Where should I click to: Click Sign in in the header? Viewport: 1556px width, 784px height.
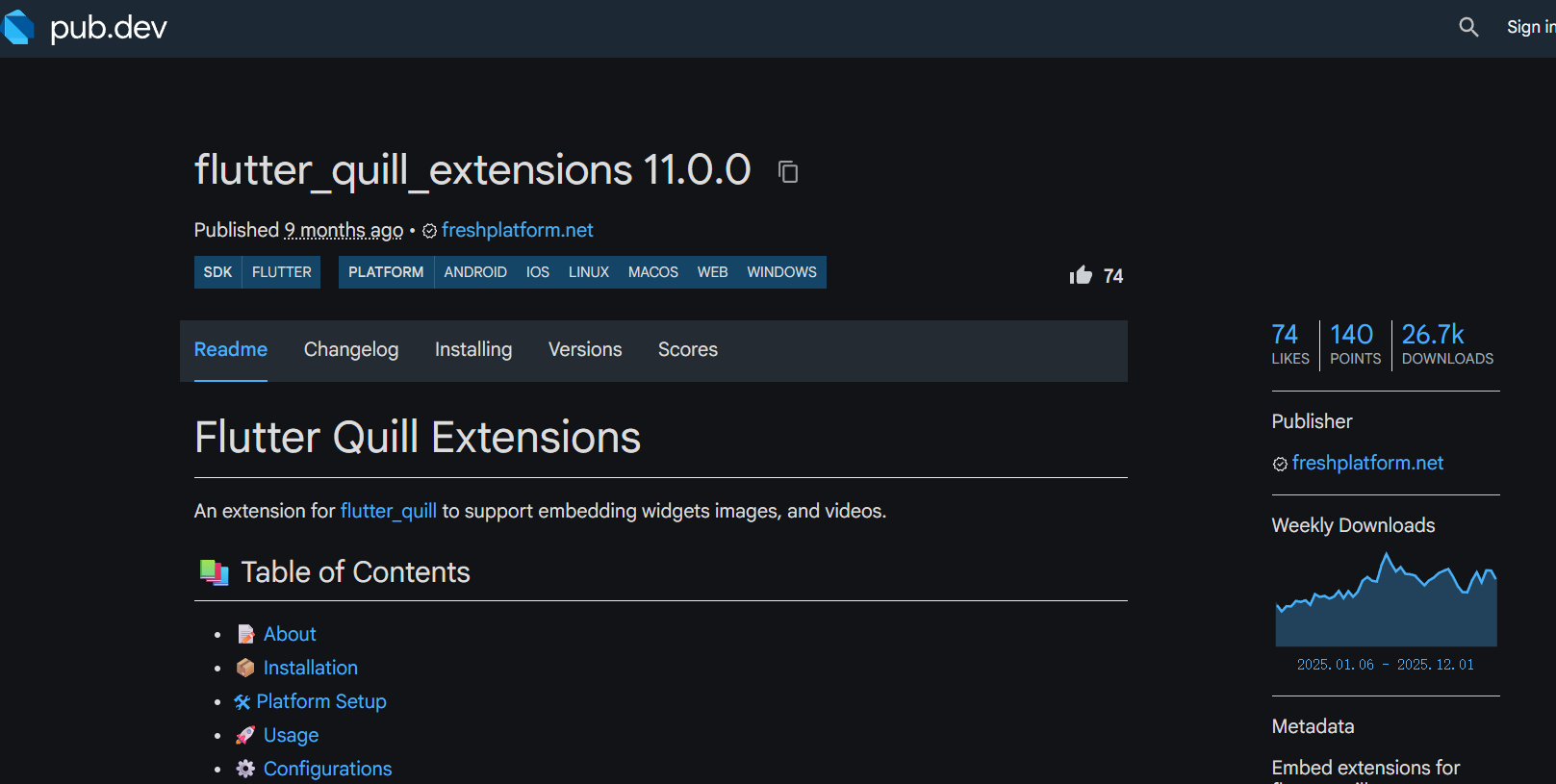click(1529, 27)
